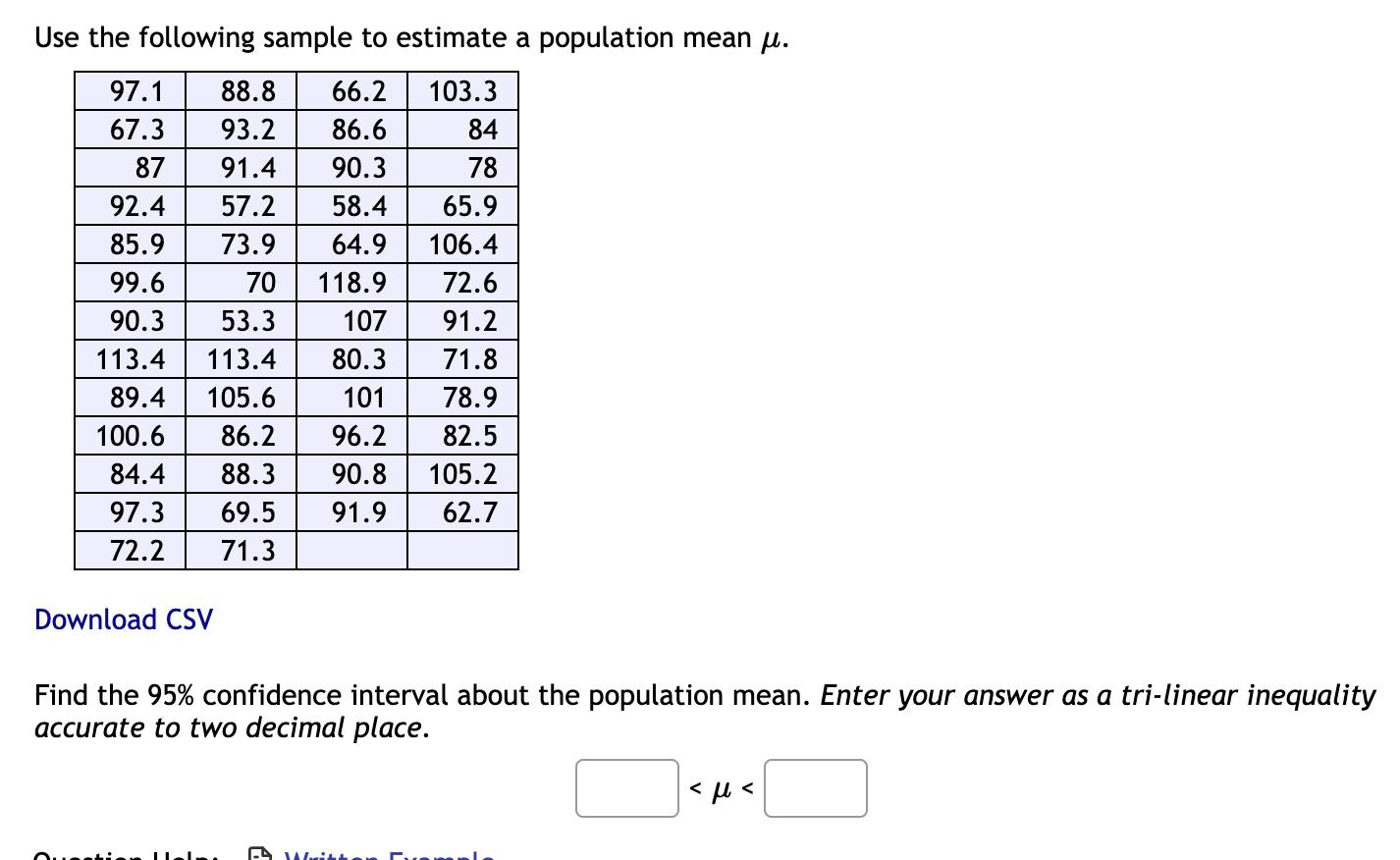Click the lower bound answer box
This screenshot has width=1400, height=860.
625,787
